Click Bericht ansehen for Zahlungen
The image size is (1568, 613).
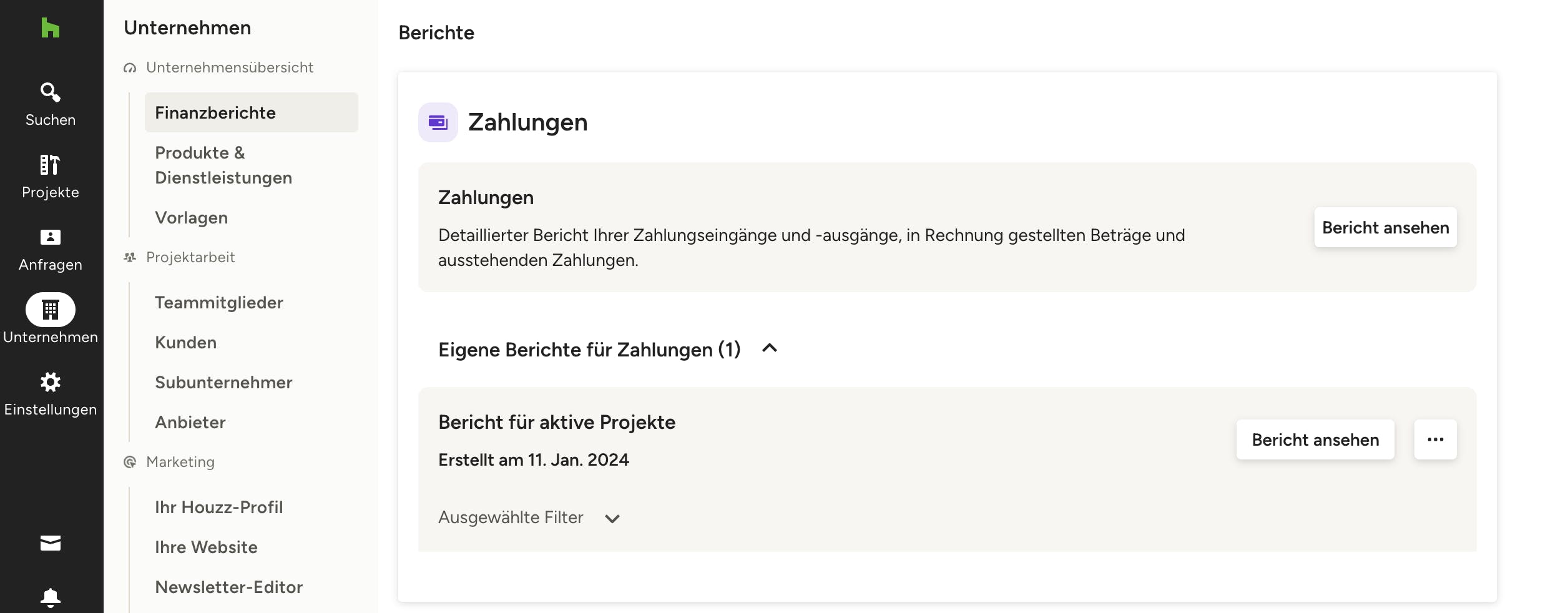(x=1386, y=227)
